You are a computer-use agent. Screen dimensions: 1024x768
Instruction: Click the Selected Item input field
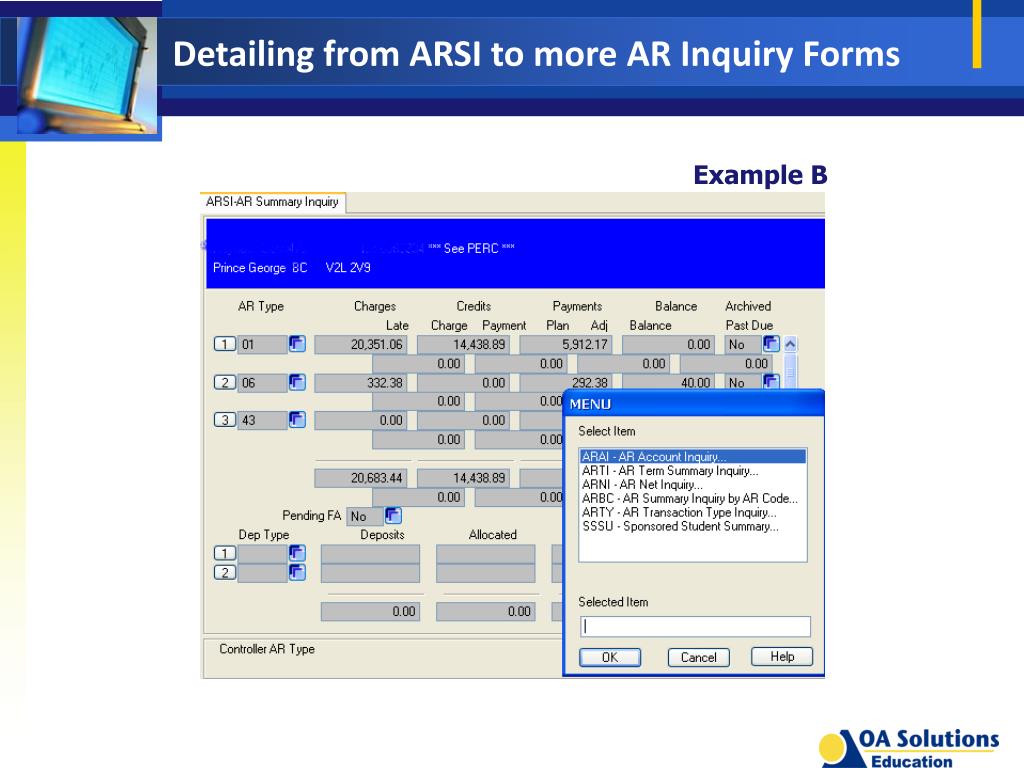pyautogui.click(x=695, y=626)
